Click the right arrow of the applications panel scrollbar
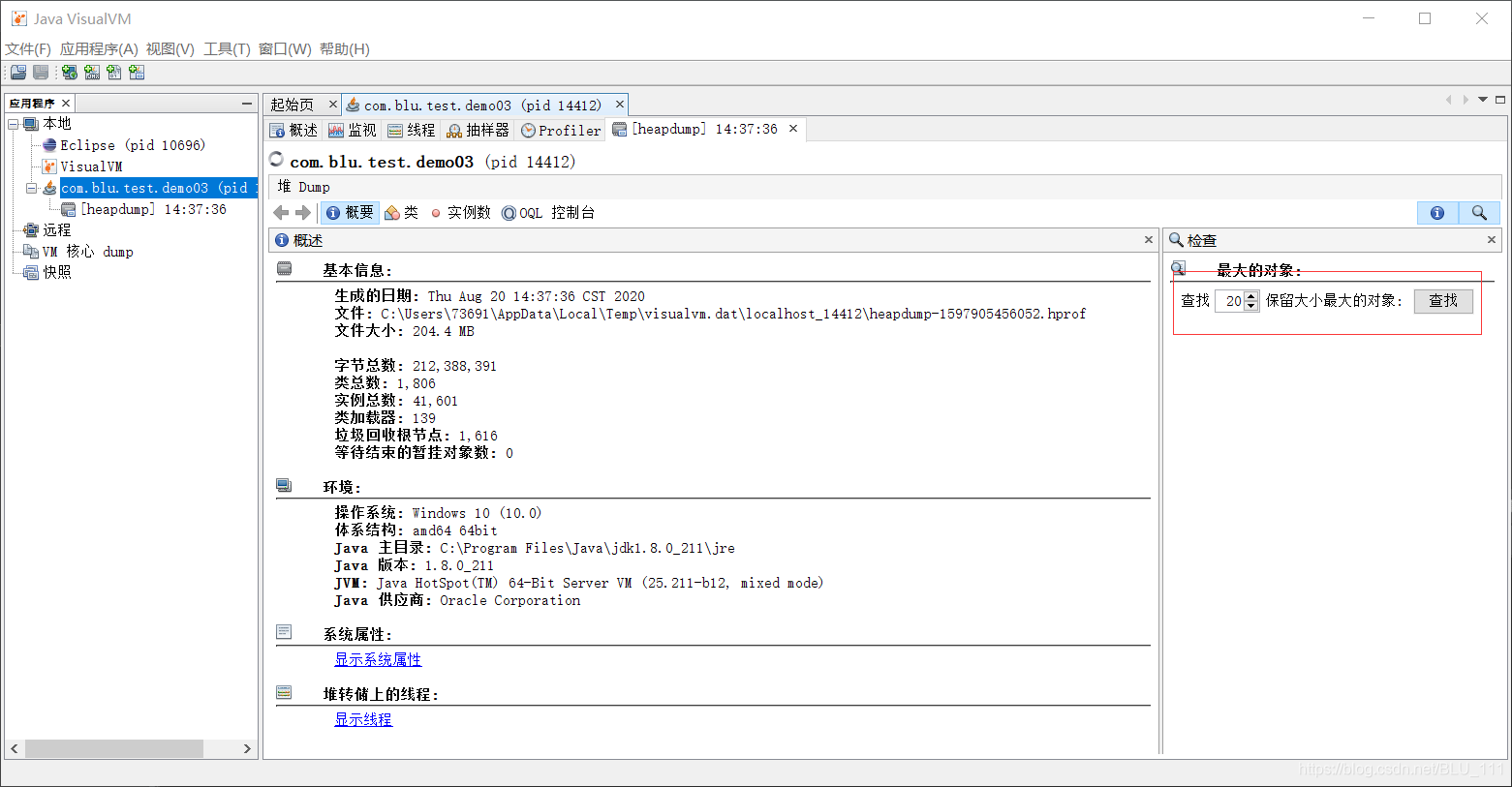 (247, 749)
